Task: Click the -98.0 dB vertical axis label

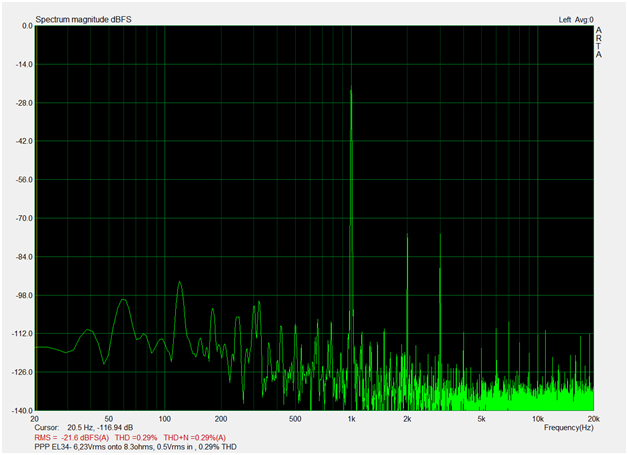Action: (23, 296)
